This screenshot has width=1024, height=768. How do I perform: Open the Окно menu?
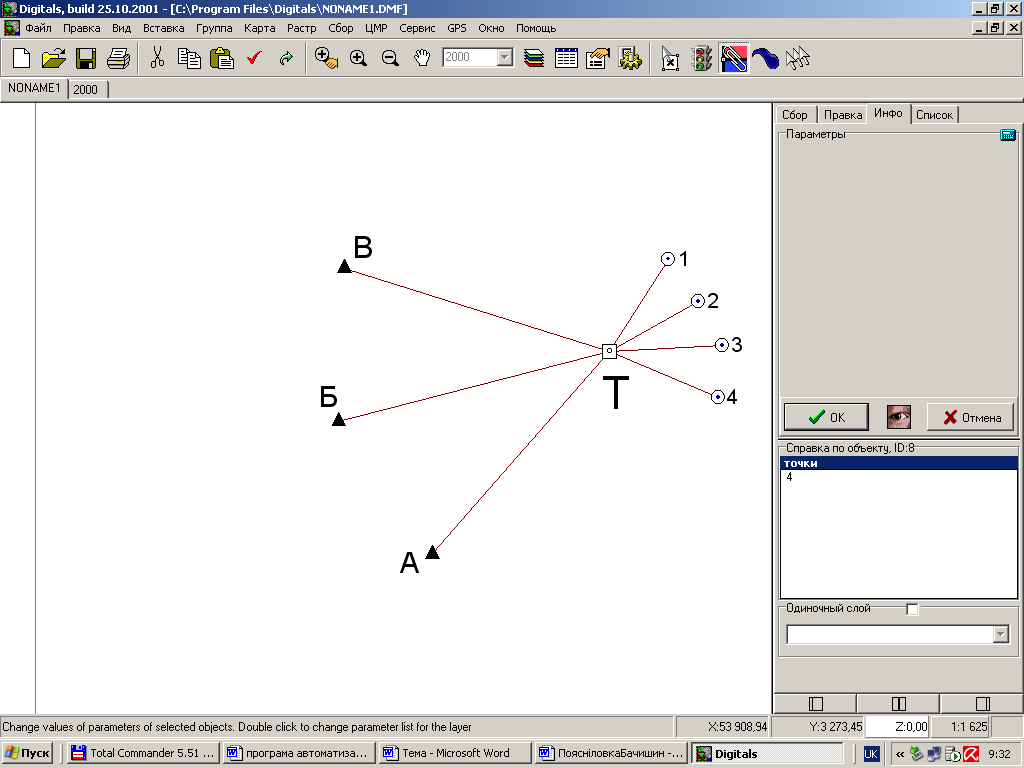coord(491,28)
